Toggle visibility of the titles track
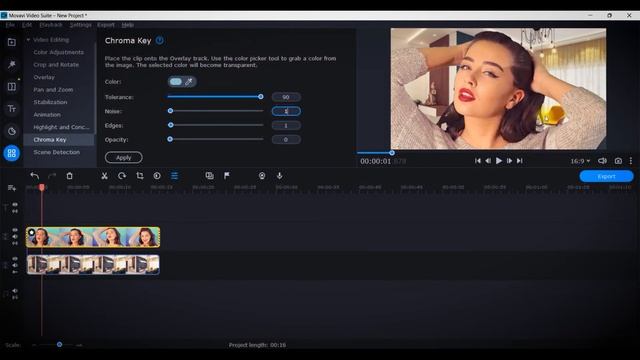The height and width of the screenshot is (360, 640). coord(15,204)
